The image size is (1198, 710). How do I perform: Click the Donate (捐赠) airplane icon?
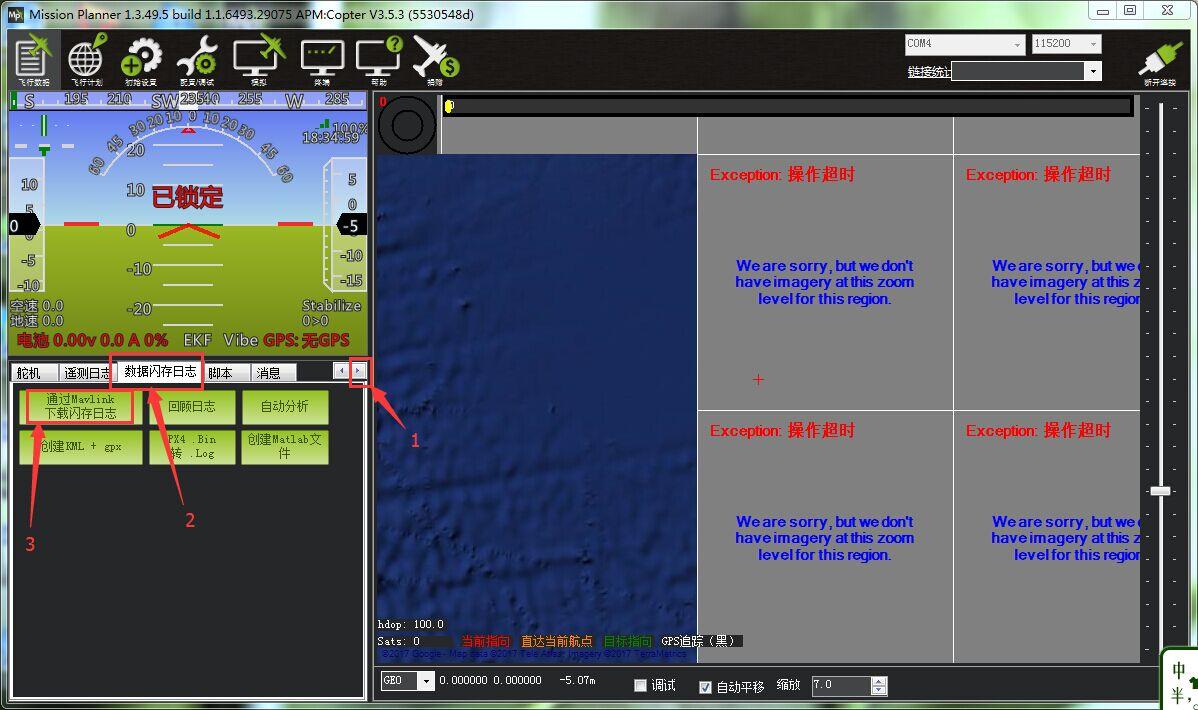click(434, 60)
